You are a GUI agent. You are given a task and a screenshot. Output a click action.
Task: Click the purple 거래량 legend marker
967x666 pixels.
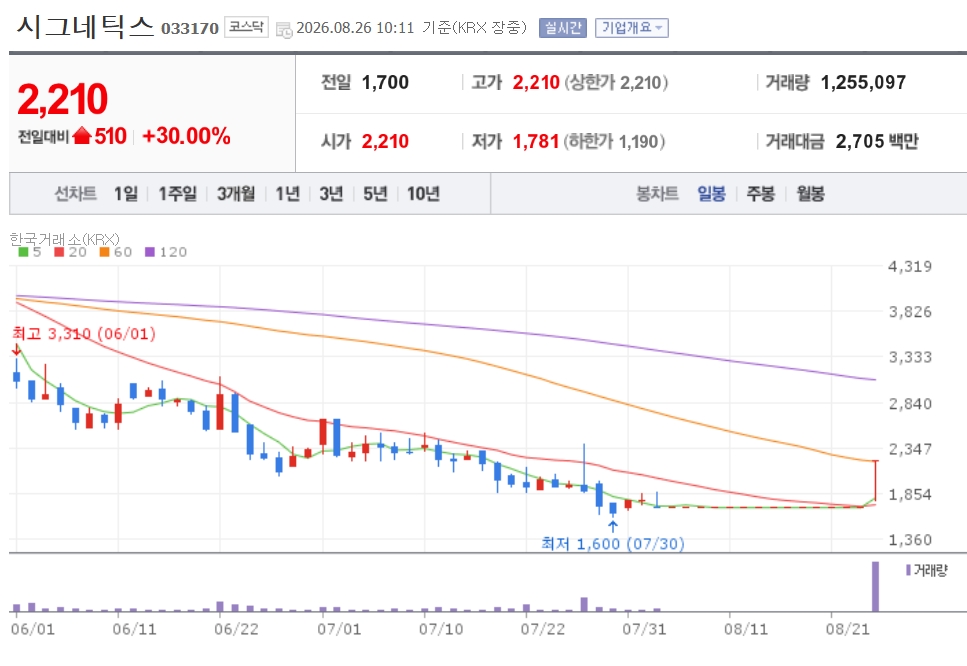click(x=908, y=570)
